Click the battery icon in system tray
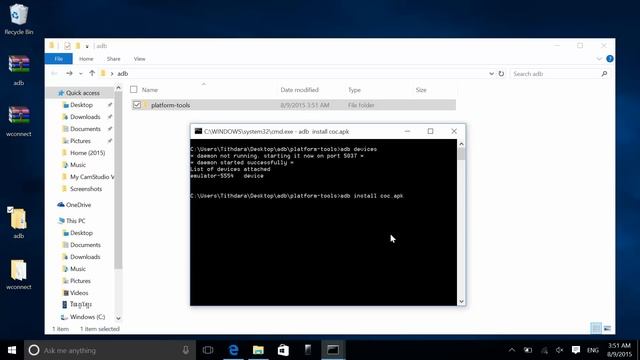 pos(528,350)
